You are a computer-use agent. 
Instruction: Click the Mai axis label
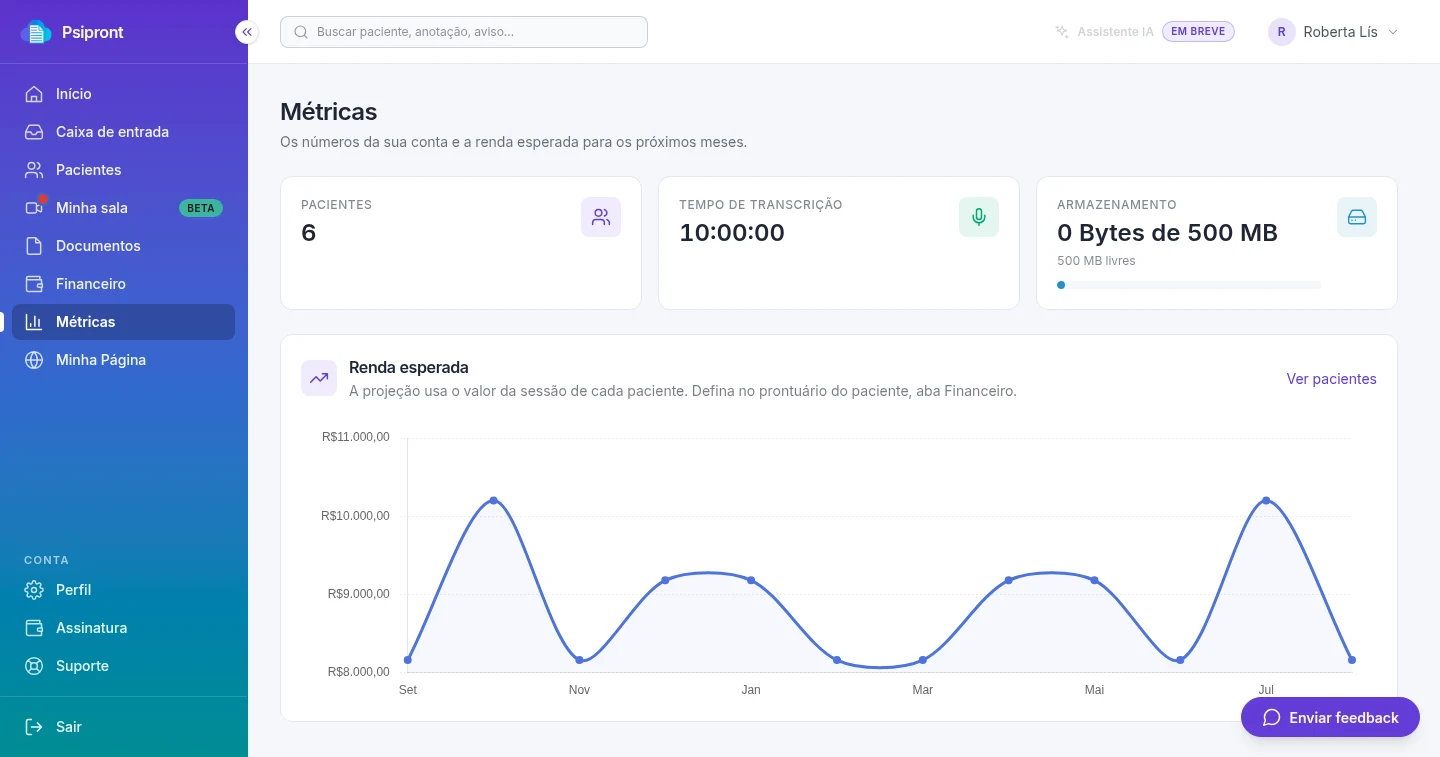[x=1094, y=690]
